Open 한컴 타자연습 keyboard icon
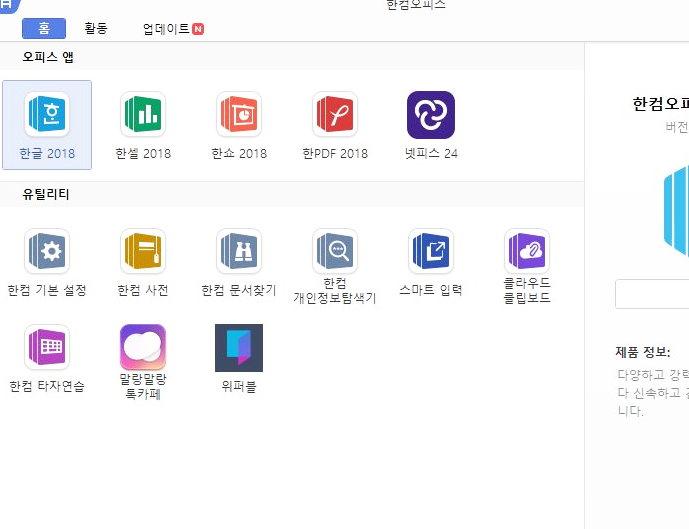The height and width of the screenshot is (529, 689). point(47,347)
